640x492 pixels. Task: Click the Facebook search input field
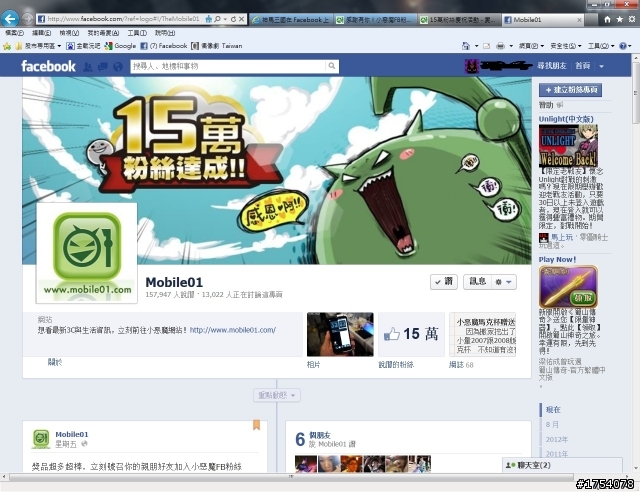[x=228, y=66]
